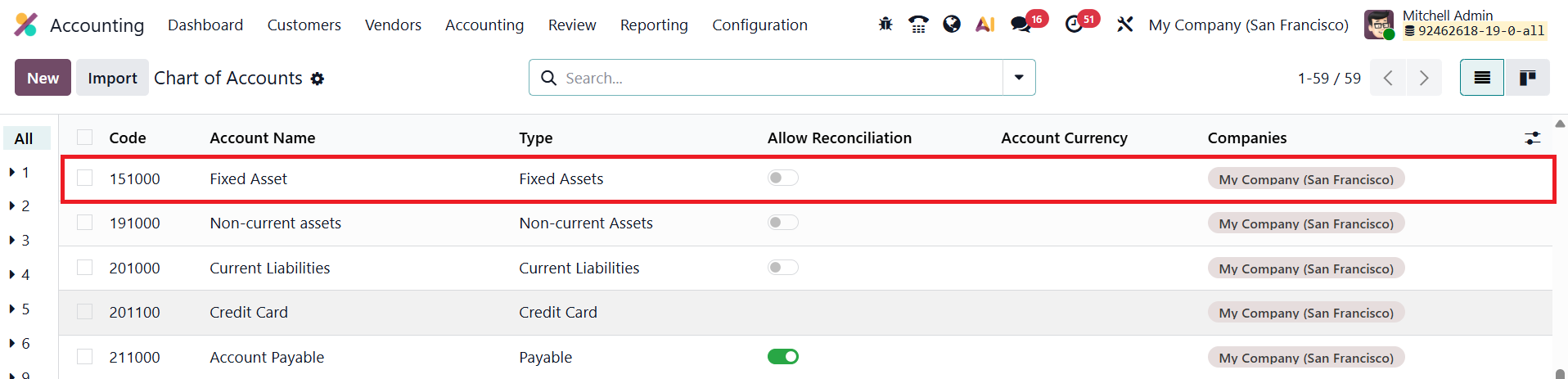Click the Chart of Accounts gear icon

point(318,79)
